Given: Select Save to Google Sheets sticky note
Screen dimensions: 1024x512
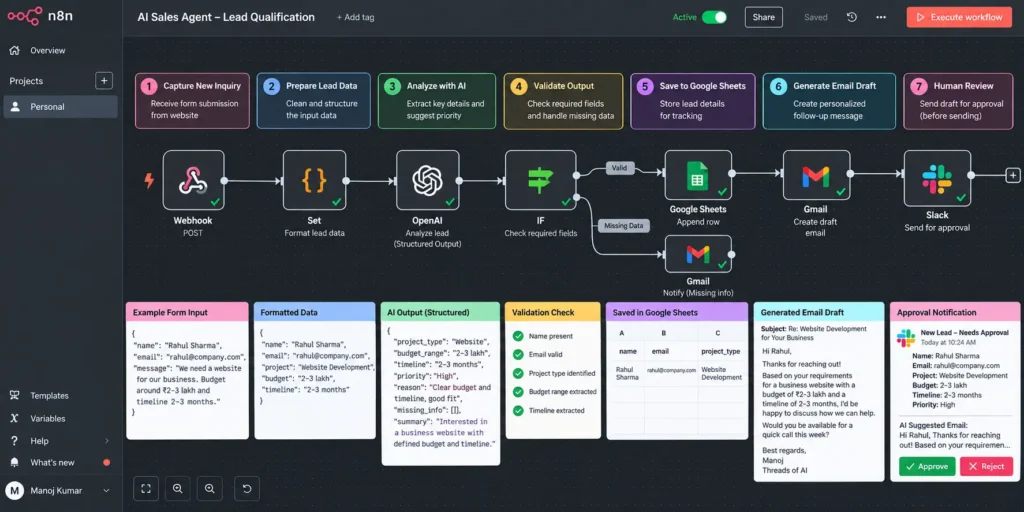Looking at the screenshot, I should click(693, 101).
